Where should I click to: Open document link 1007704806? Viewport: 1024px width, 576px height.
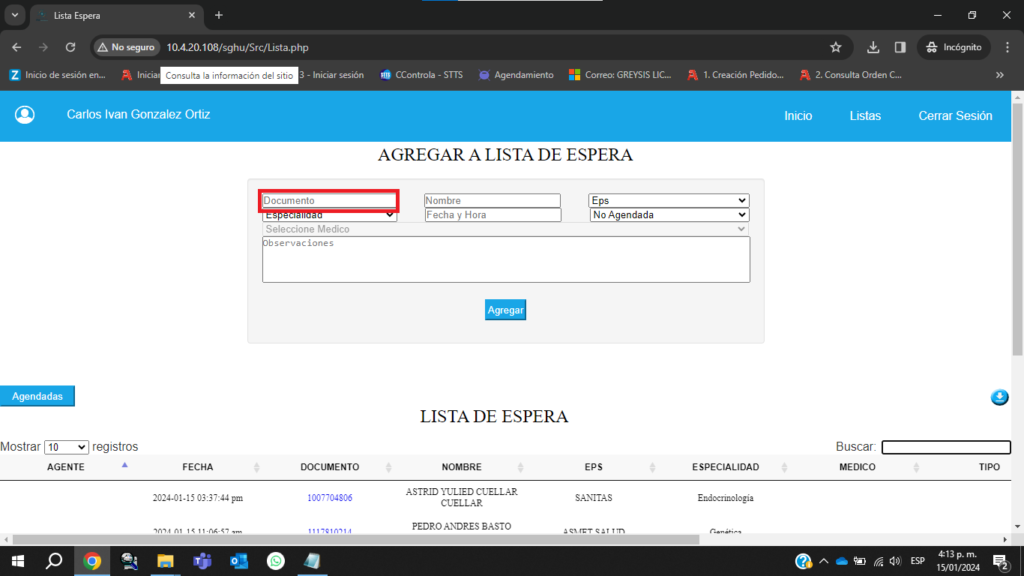(x=329, y=497)
